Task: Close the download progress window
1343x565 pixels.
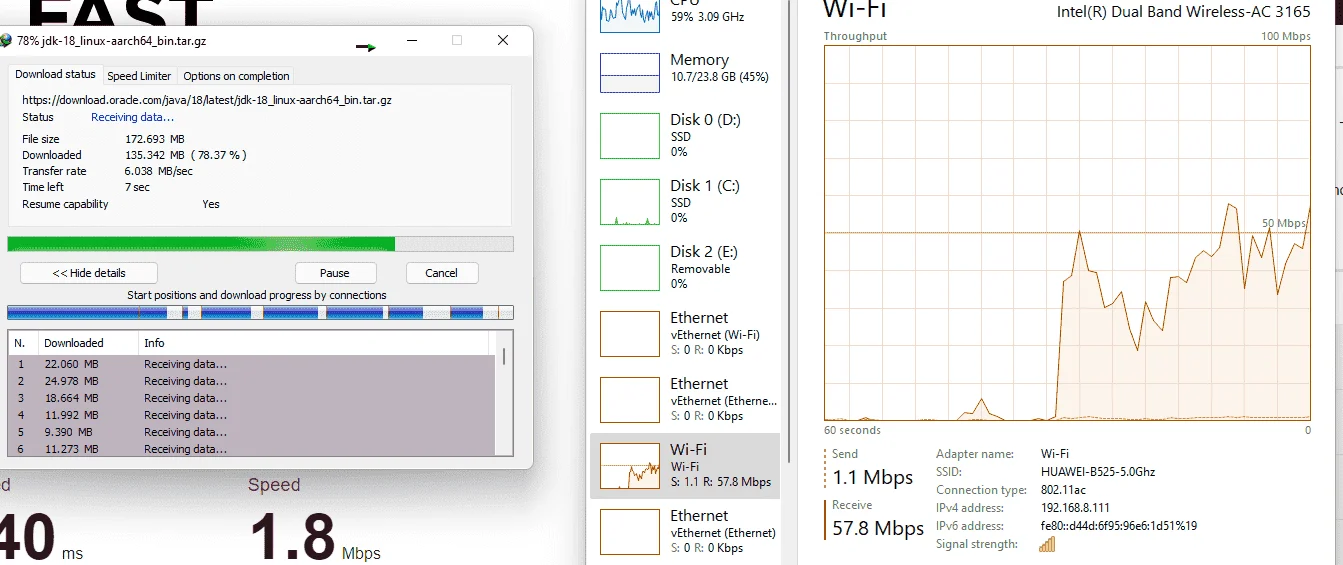Action: [x=503, y=41]
